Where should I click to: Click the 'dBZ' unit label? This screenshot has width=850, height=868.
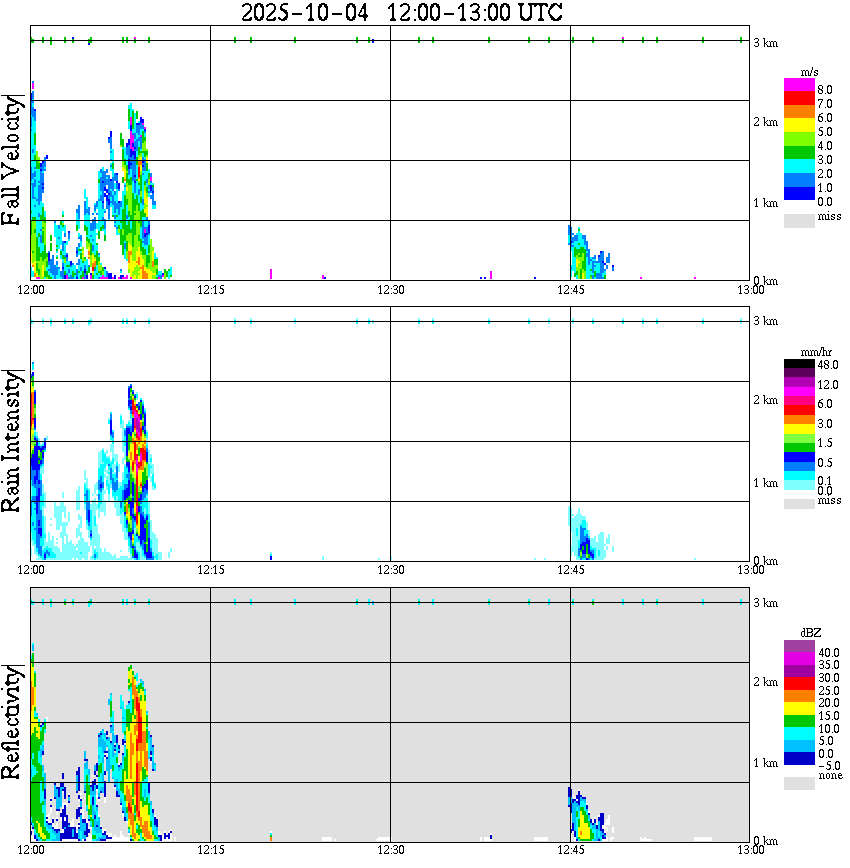810,632
